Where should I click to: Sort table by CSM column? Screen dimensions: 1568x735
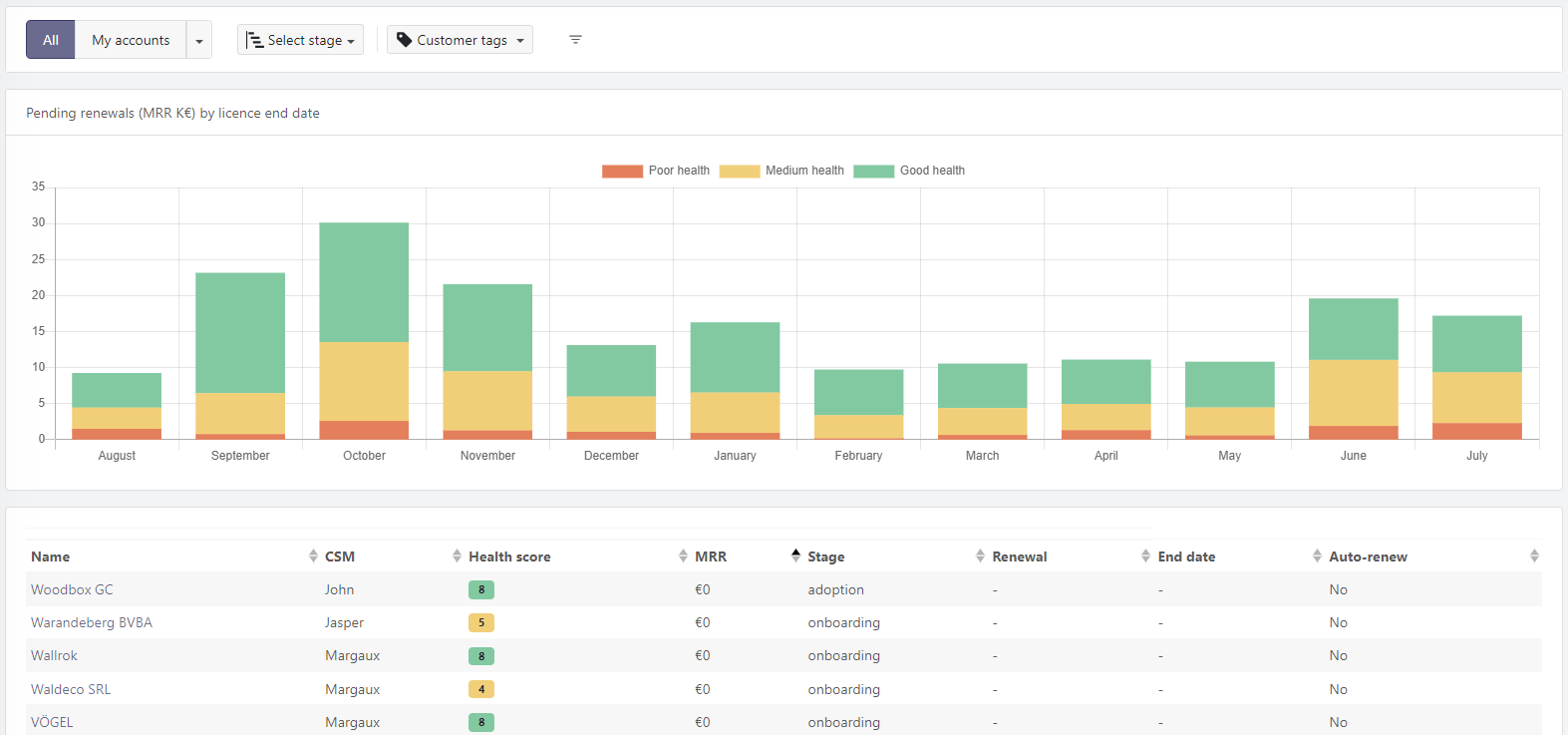tap(340, 556)
